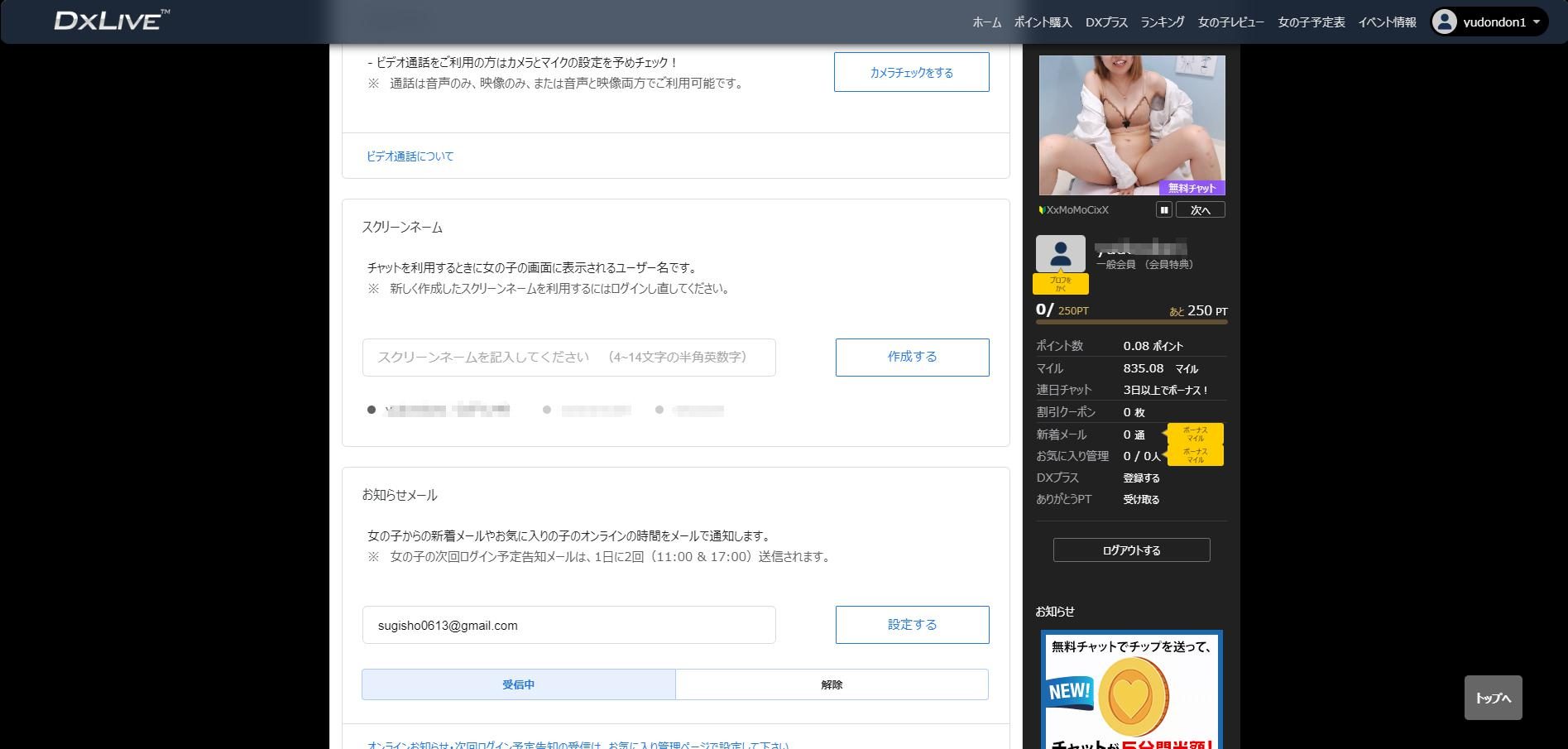Screen dimensions: 1568x749
Task: Click the ボーナスマイル badge beside お気に入り管理
Action: [x=1195, y=455]
